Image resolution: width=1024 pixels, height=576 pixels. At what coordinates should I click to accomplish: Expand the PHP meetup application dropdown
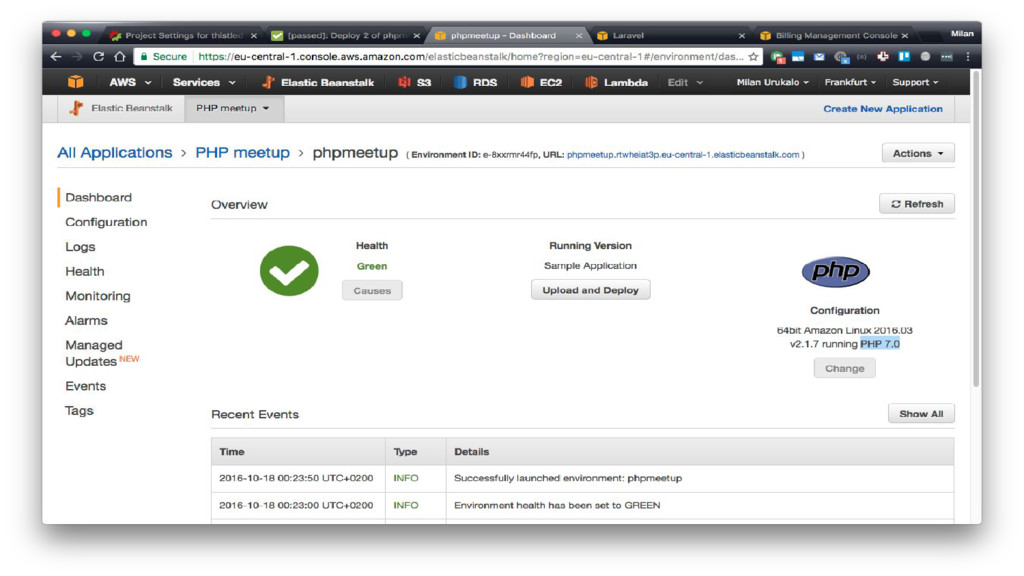[x=233, y=108]
